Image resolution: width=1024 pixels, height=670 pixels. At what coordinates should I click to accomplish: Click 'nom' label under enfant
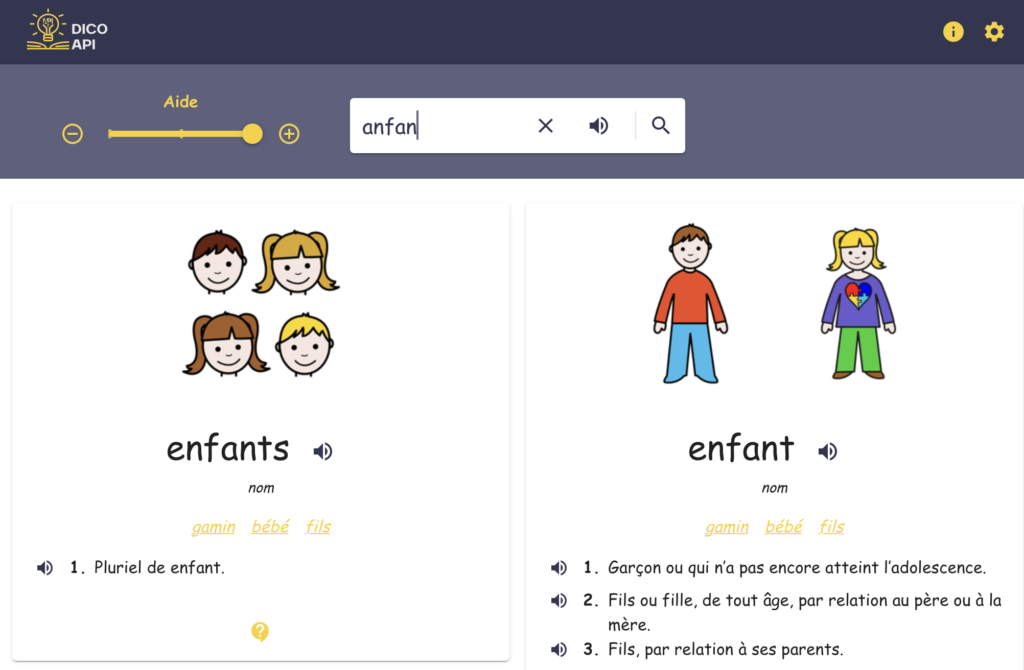[x=775, y=488]
